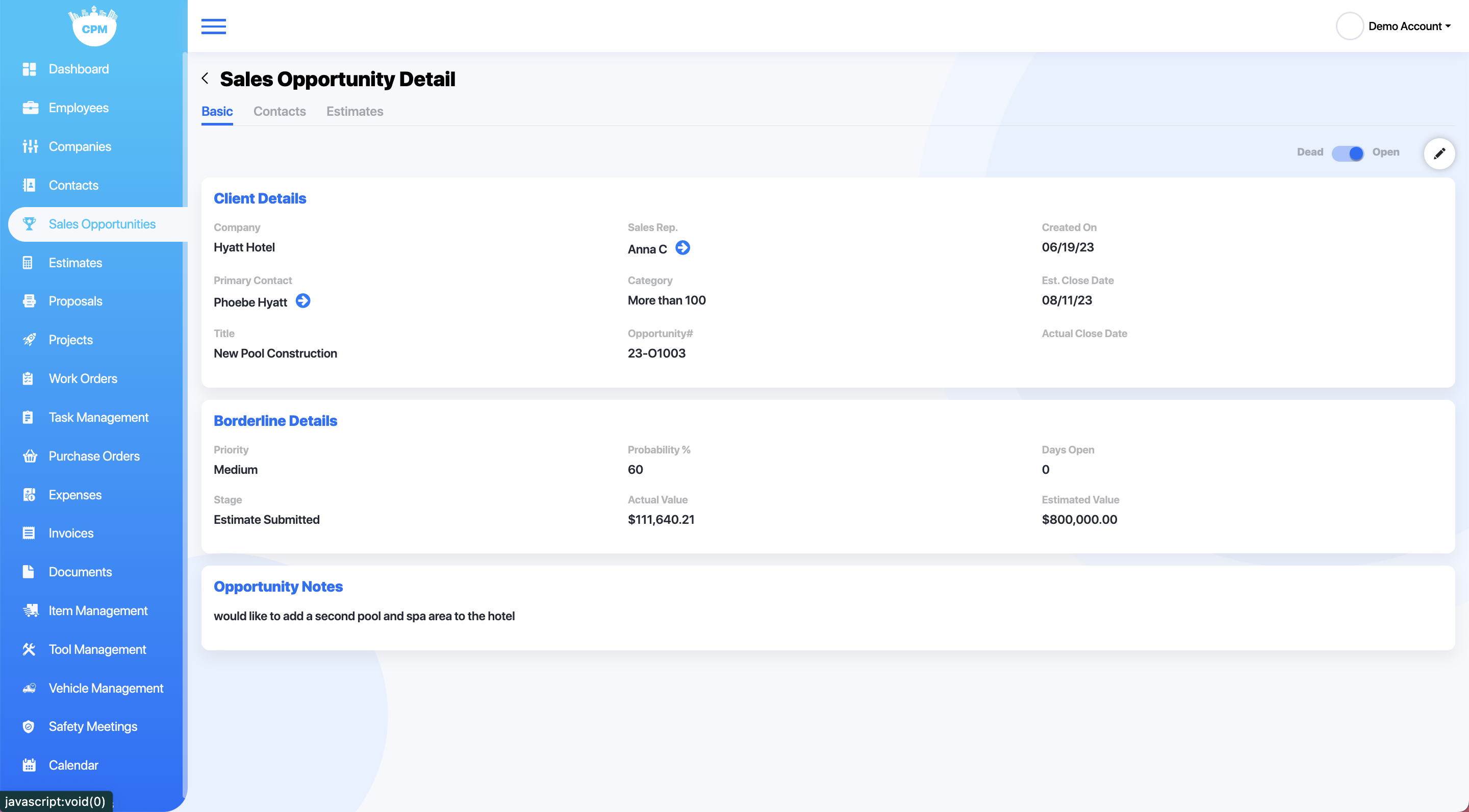The width and height of the screenshot is (1469, 812).
Task: Click the Hyatt Hotel company value
Action: click(244, 247)
